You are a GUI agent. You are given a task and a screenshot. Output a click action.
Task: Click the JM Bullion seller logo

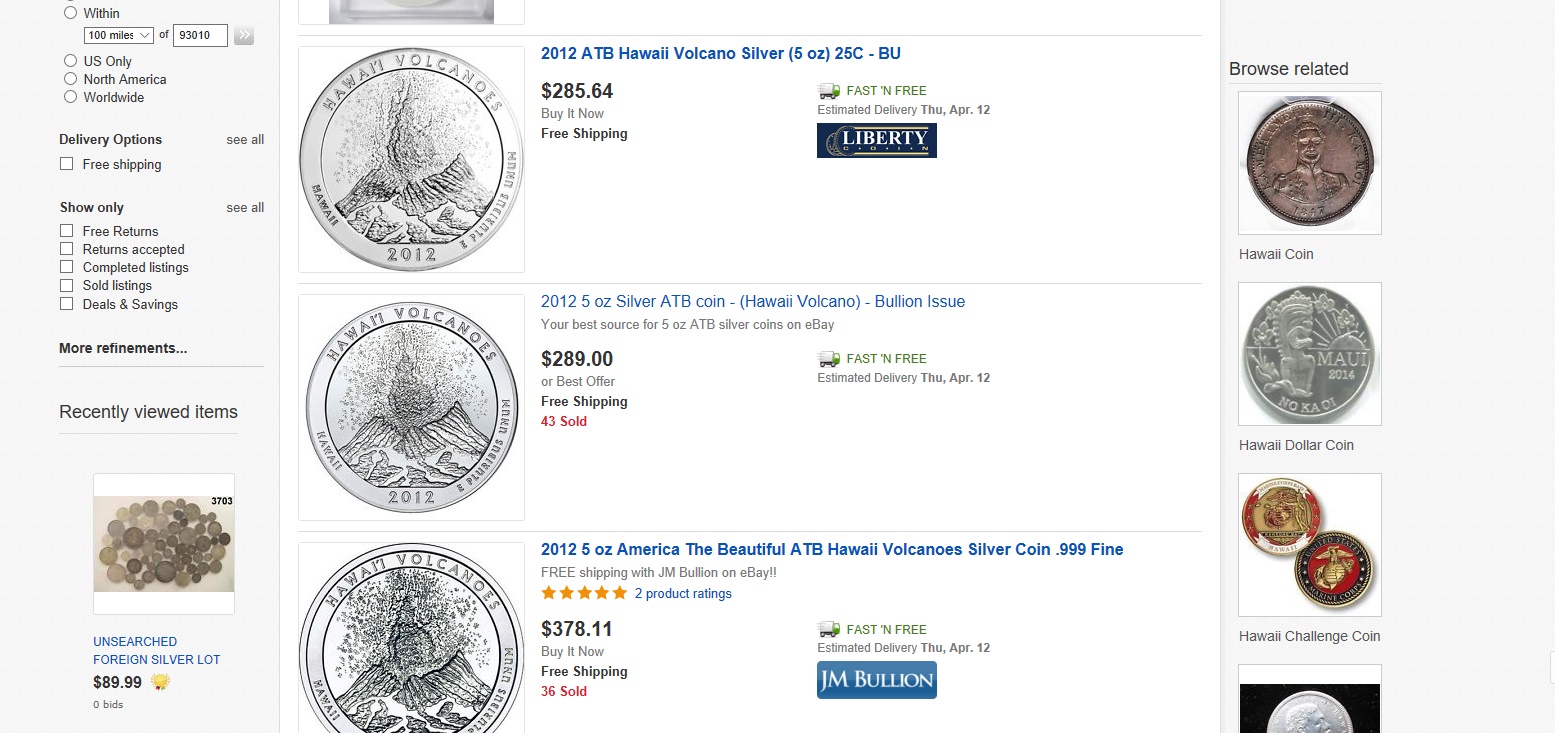(876, 680)
